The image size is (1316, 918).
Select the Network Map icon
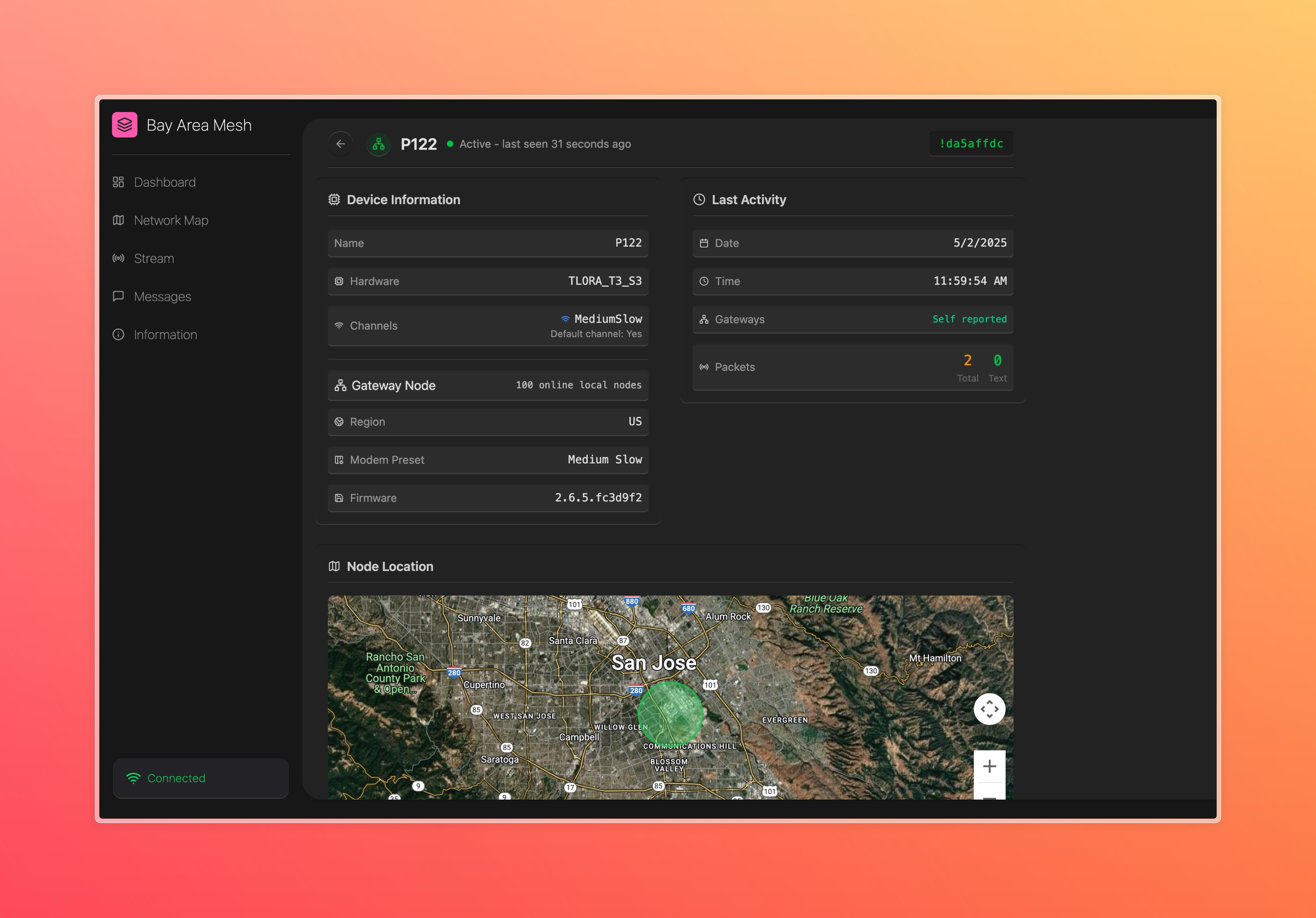119,220
